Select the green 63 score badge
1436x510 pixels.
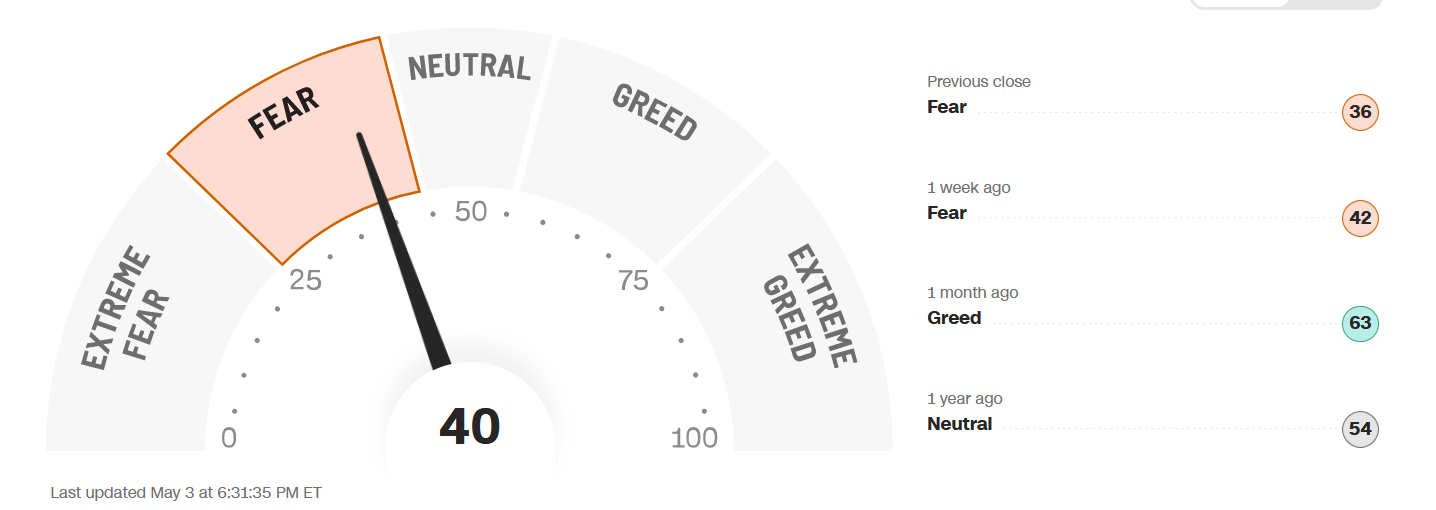1360,324
